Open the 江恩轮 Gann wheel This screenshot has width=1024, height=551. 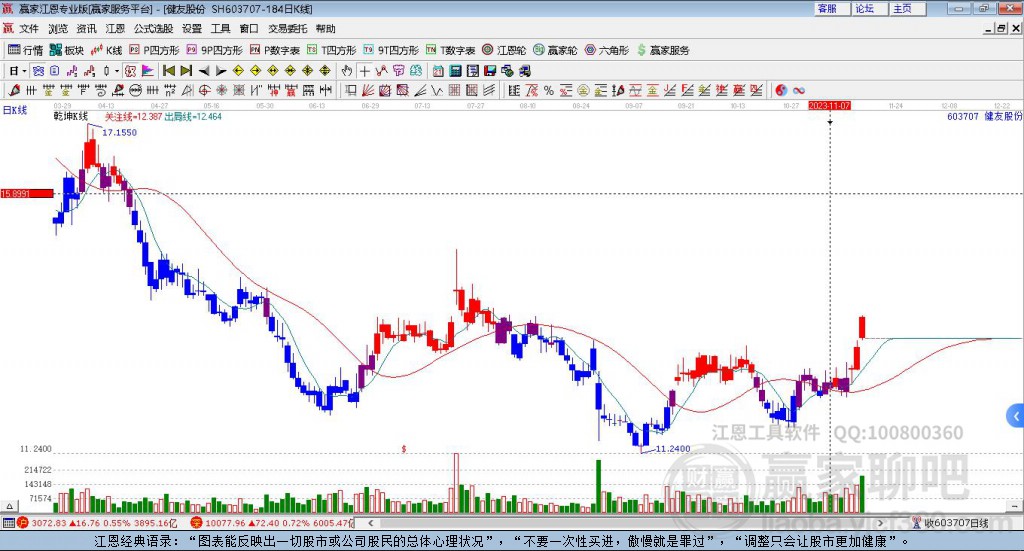pos(504,50)
